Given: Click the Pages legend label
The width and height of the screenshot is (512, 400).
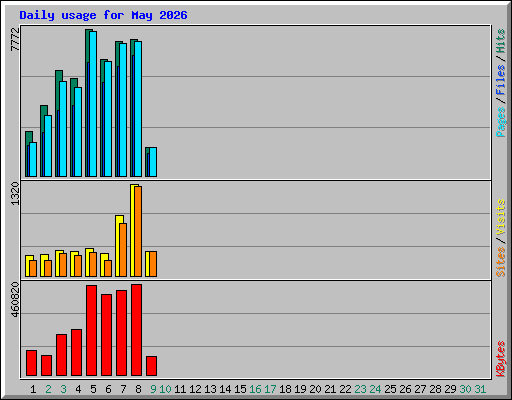Looking at the screenshot, I should click(x=501, y=122).
